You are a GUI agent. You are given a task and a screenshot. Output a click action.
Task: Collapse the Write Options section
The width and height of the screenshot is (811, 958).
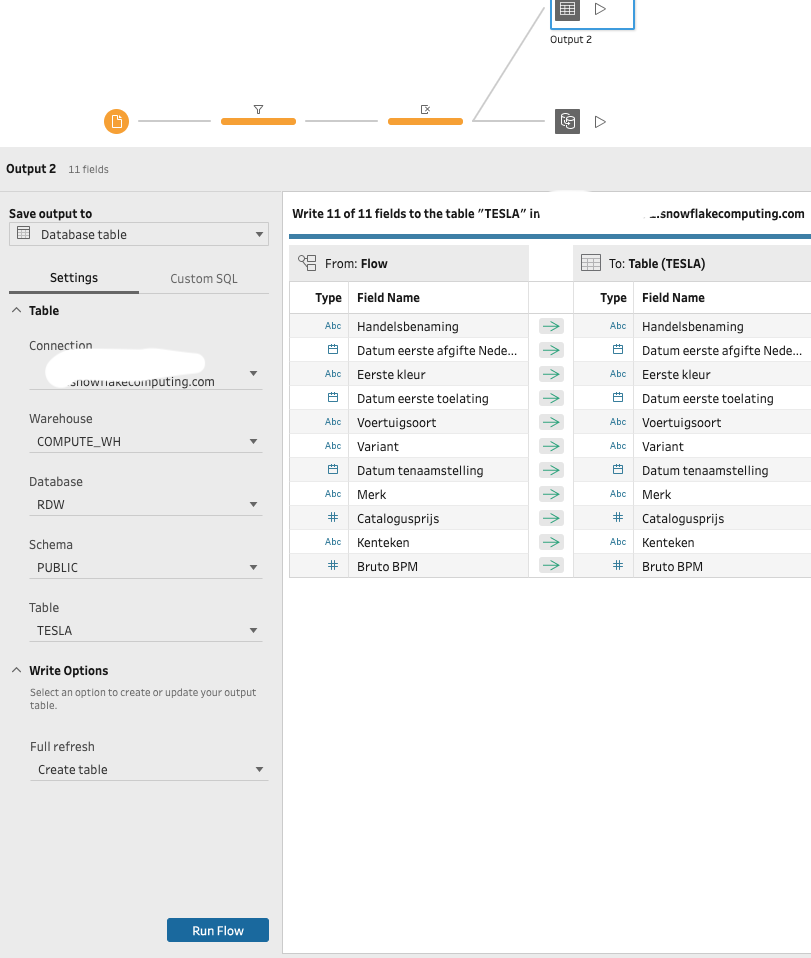17,671
